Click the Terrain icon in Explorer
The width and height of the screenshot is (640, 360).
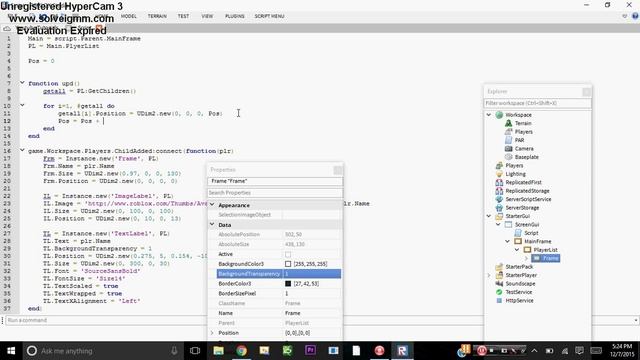[x=508, y=123]
